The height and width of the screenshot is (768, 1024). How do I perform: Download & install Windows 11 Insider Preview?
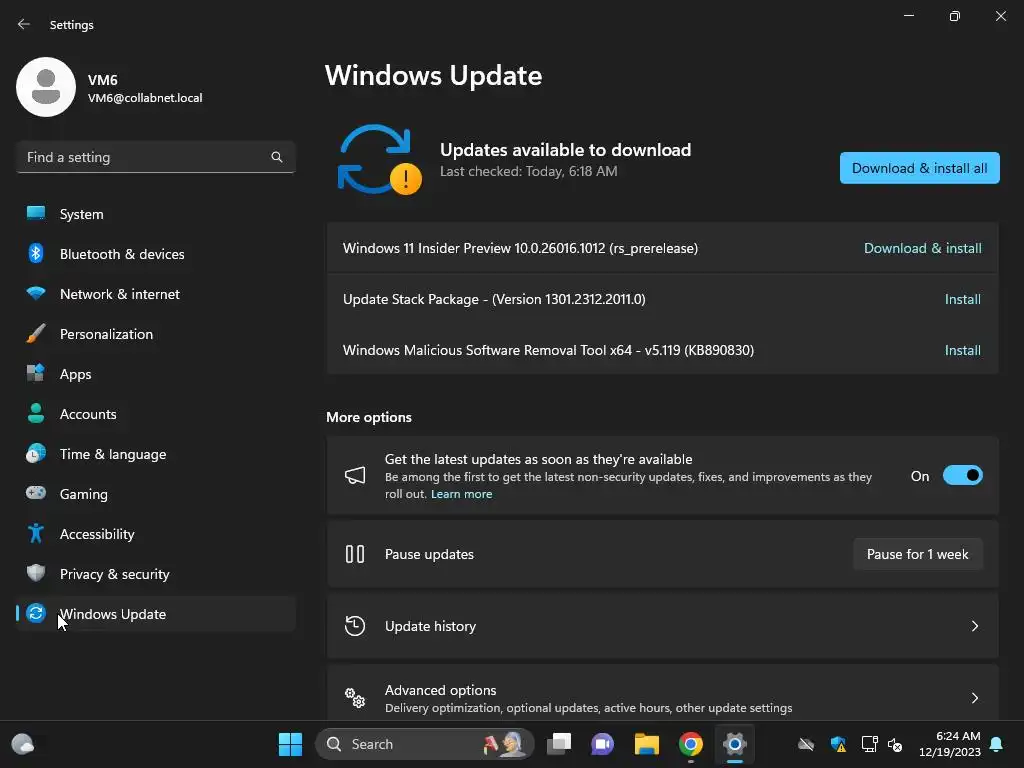[x=922, y=248]
